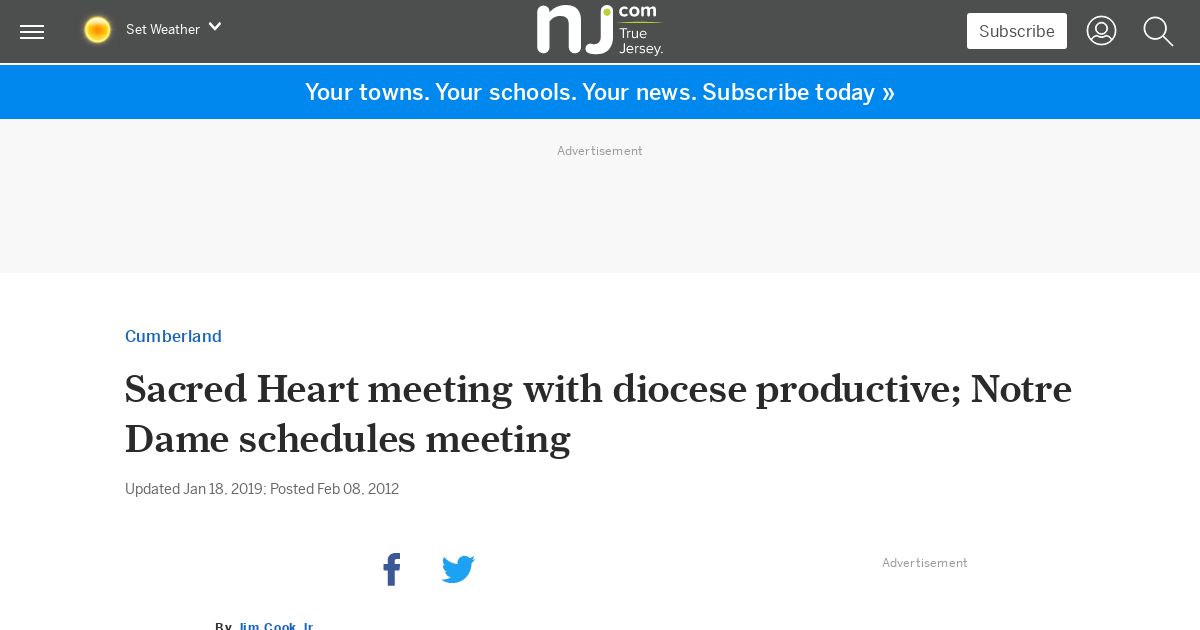Open the Cumberland section link
This screenshot has height=630, width=1200.
point(173,336)
